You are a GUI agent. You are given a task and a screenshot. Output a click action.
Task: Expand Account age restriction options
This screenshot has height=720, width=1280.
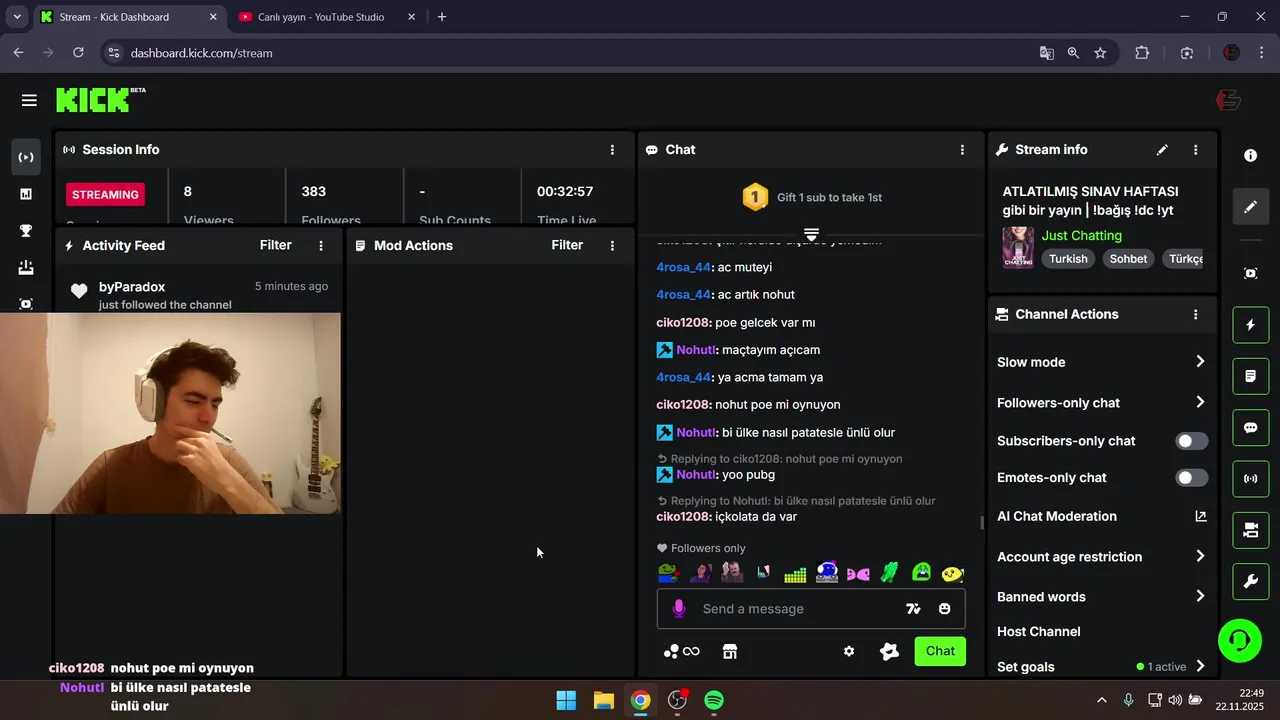click(1200, 556)
